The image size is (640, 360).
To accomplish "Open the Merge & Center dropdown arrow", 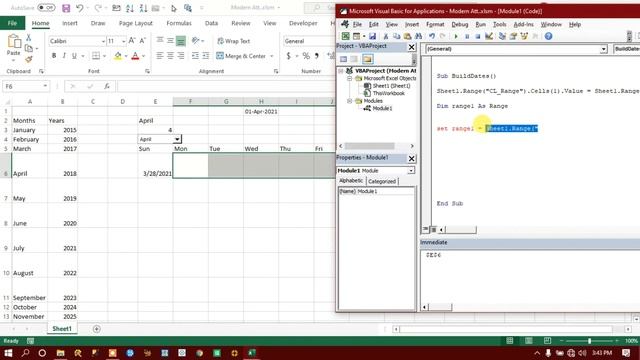I will tap(271, 56).
